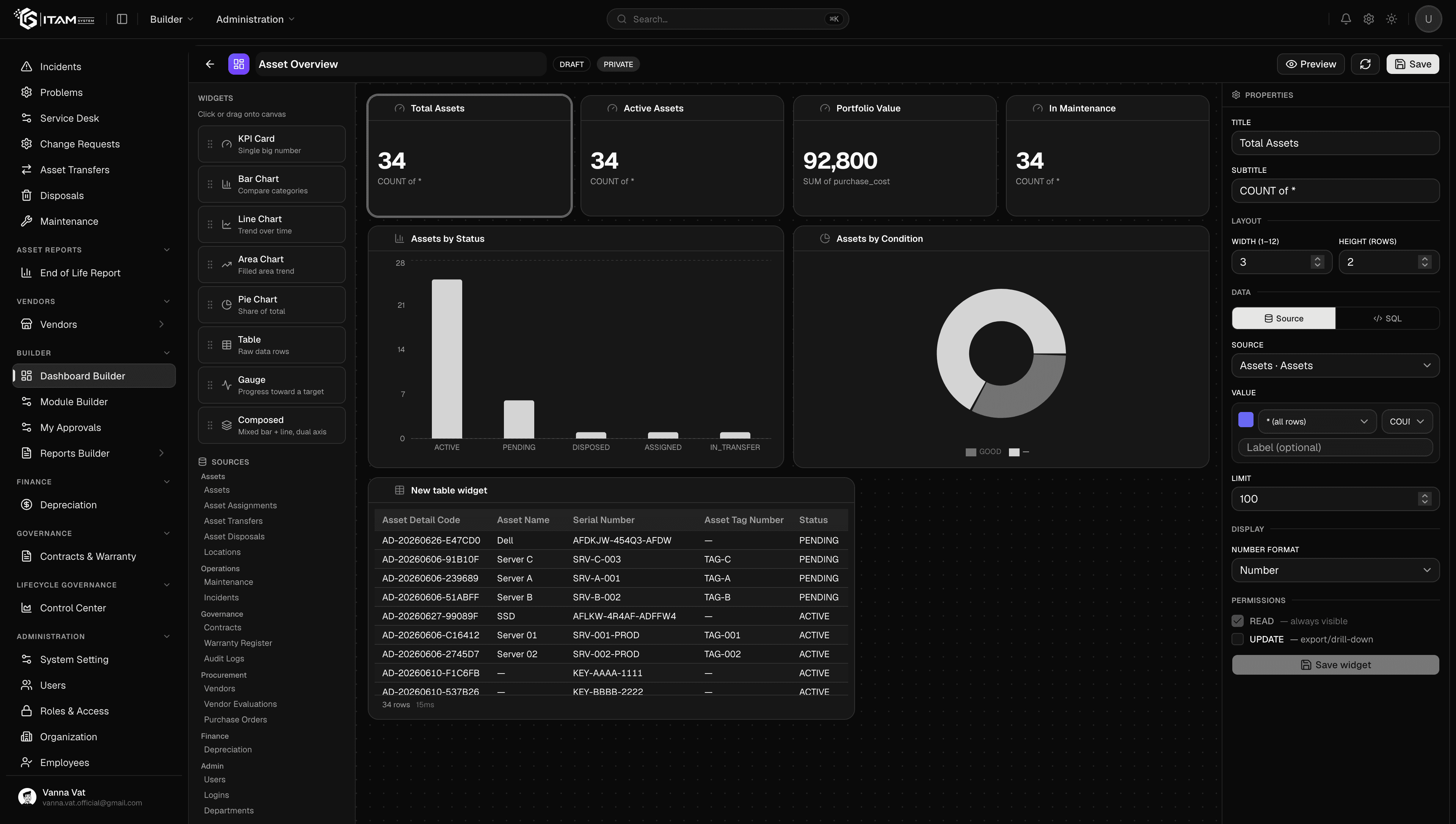Image resolution: width=1456 pixels, height=824 pixels.
Task: Open the * (all rows) value dropdown
Action: (x=1317, y=421)
